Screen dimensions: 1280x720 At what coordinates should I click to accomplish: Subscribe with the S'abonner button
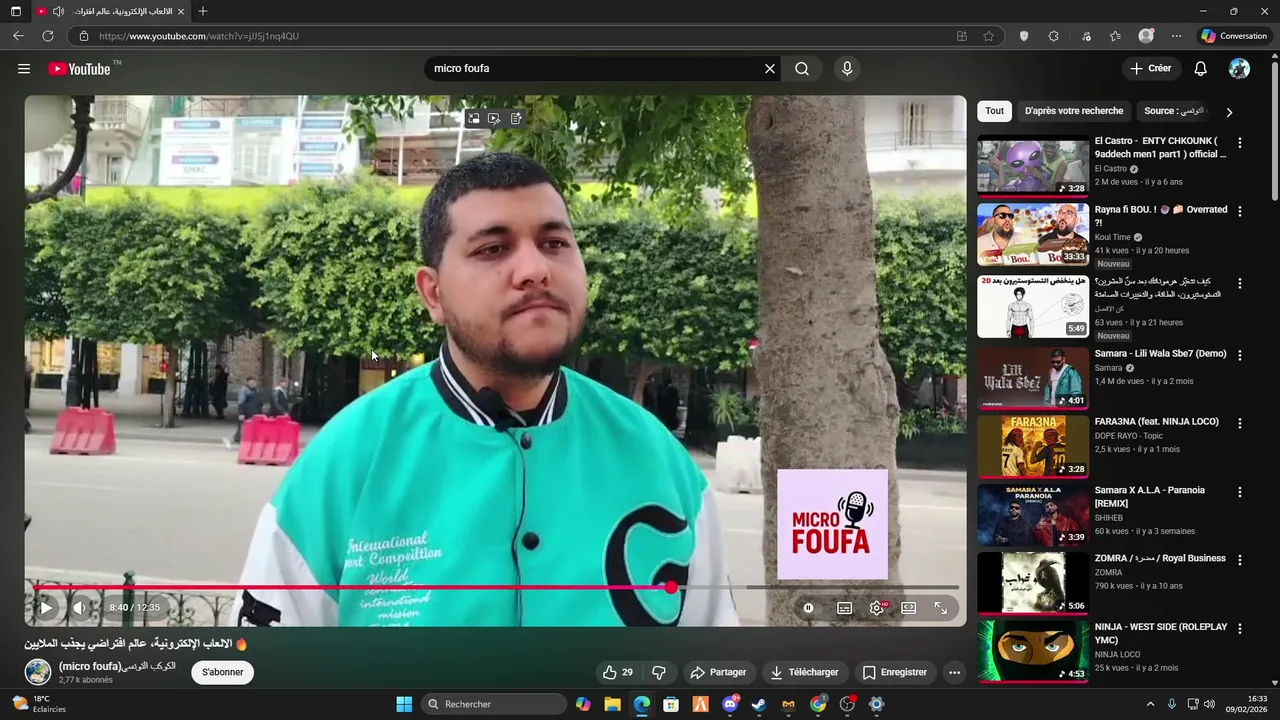223,672
